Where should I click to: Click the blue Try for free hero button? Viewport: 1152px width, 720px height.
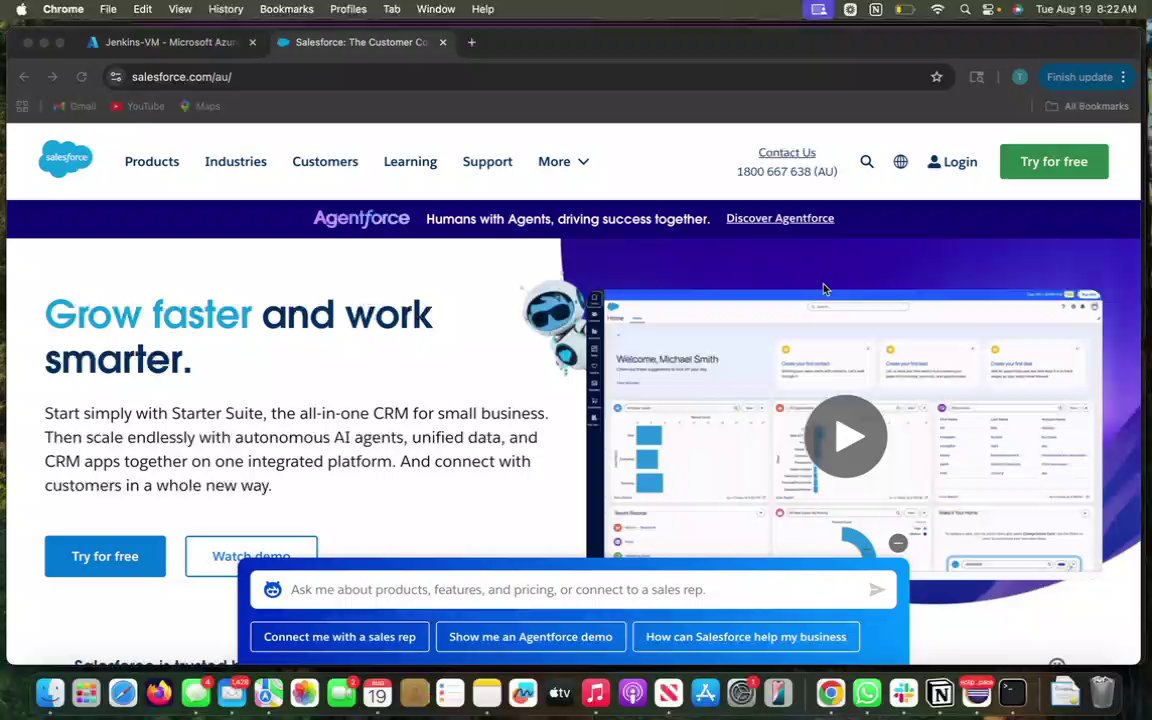(x=105, y=556)
